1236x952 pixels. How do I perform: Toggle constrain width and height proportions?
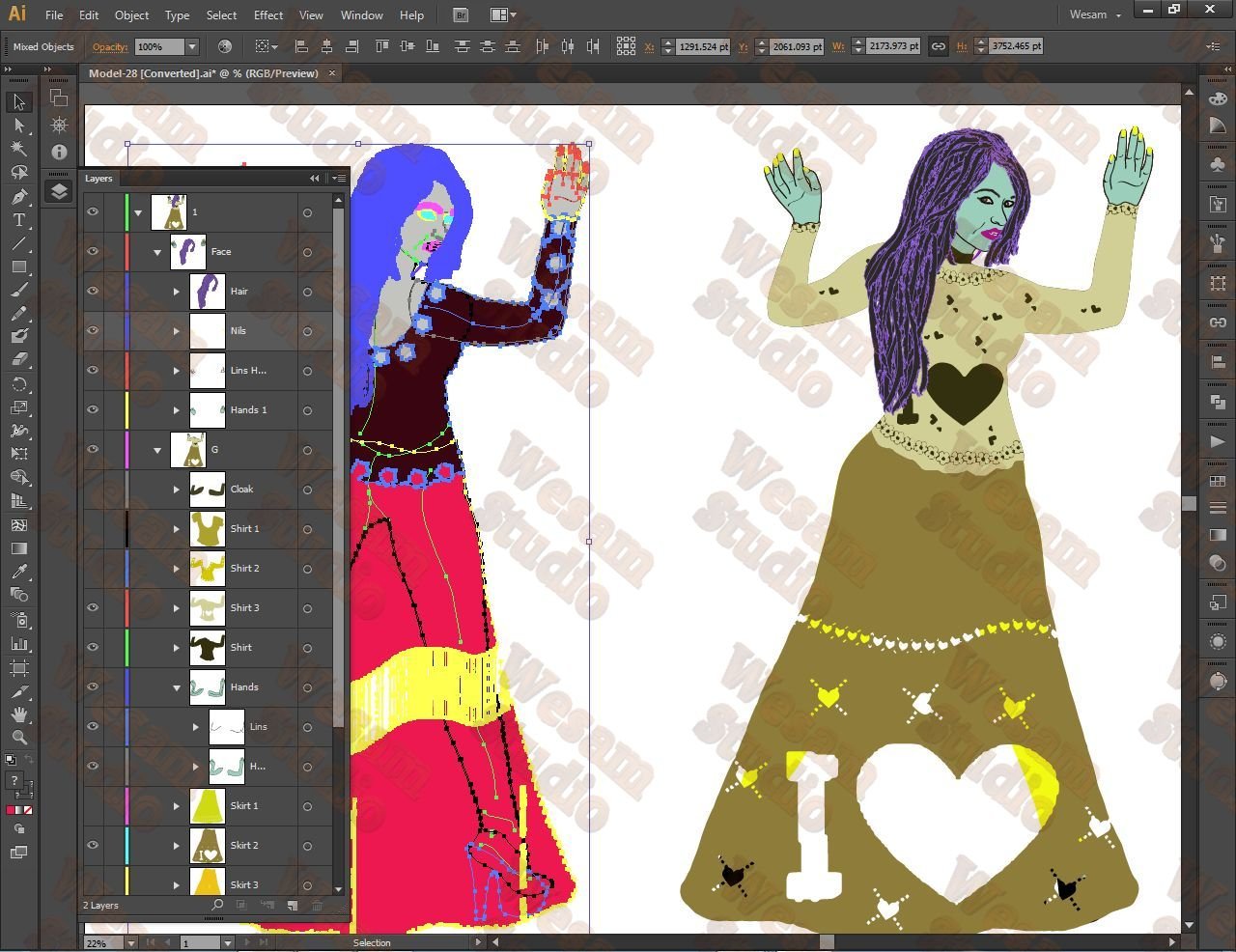point(938,46)
